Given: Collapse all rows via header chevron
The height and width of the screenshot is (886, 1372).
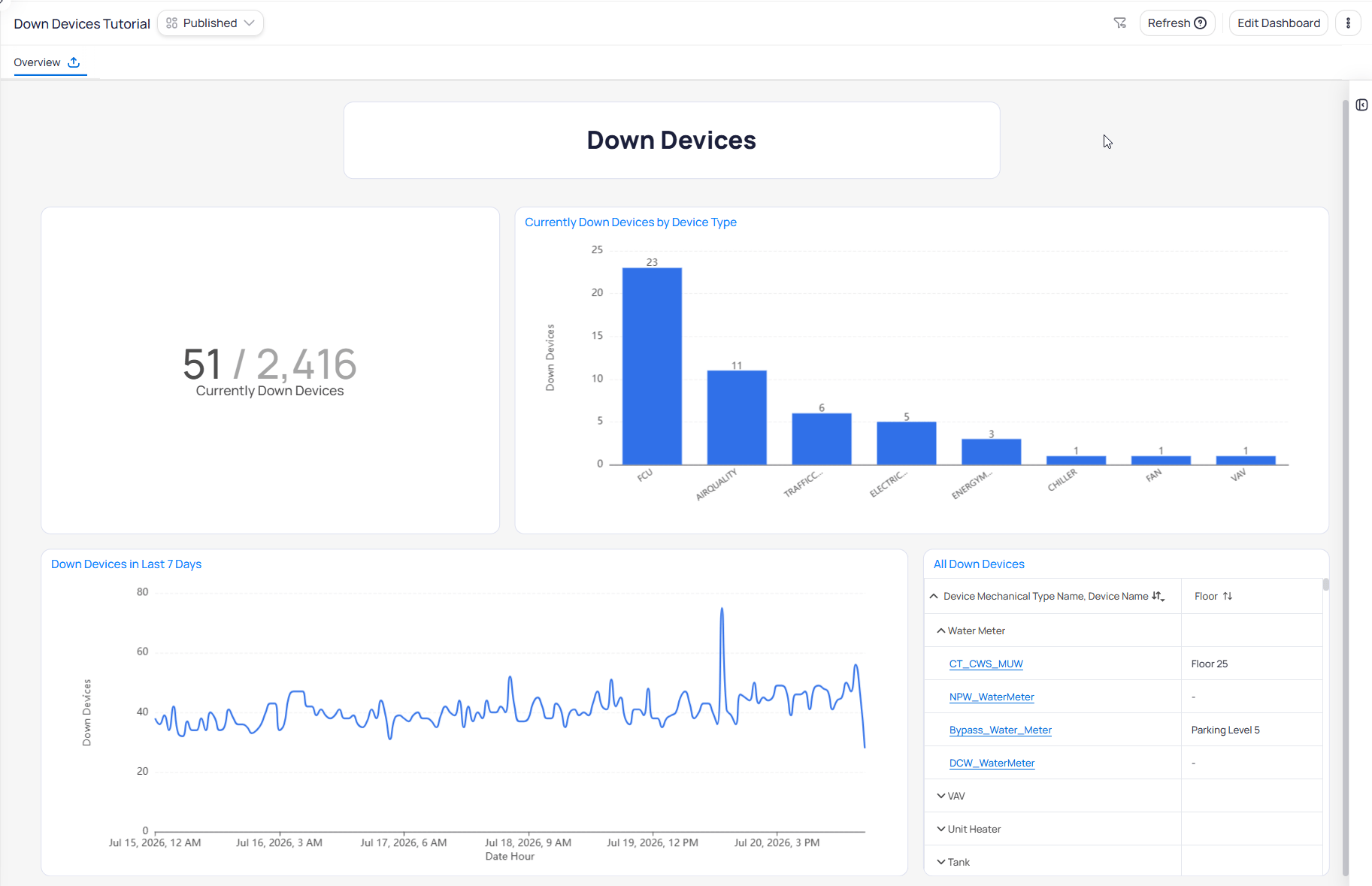Looking at the screenshot, I should pyautogui.click(x=934, y=596).
